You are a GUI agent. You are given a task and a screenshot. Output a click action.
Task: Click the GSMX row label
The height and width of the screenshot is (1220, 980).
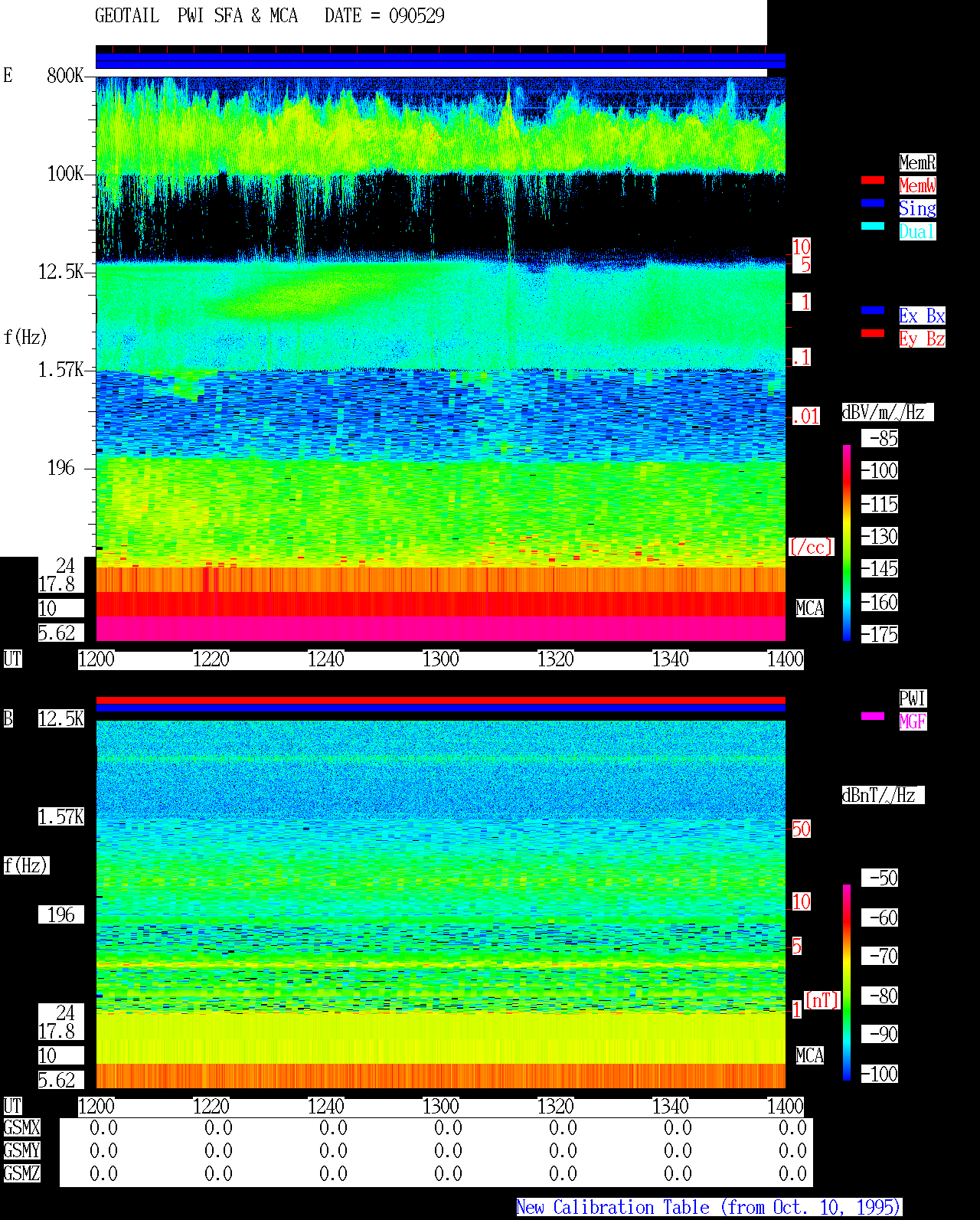point(21,1127)
